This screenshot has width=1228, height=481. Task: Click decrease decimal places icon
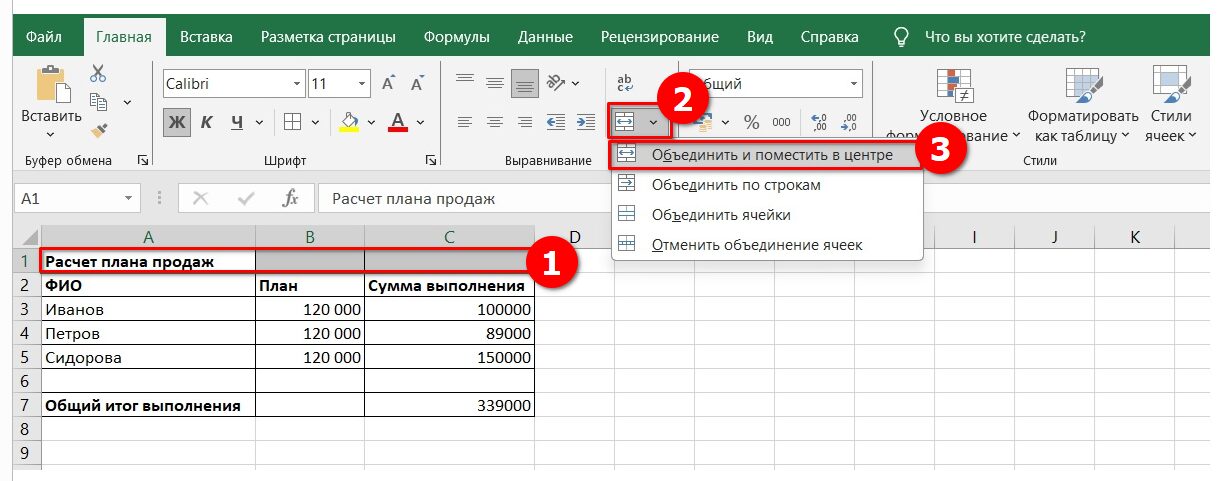pos(850,123)
